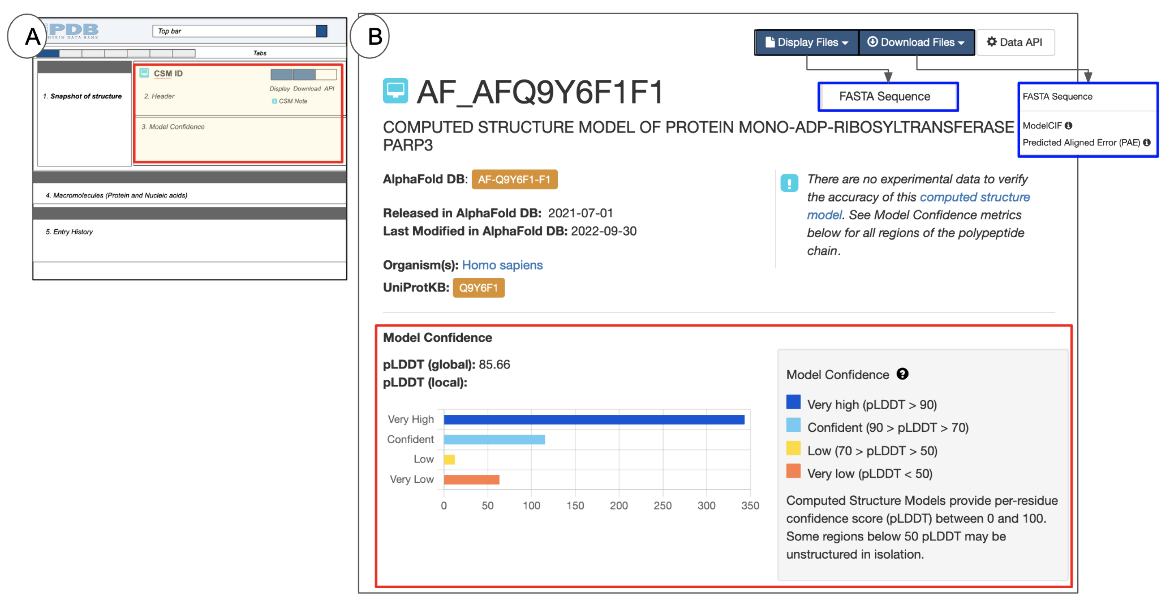Screen dimensions: 1170x609
Task: Click the blue search button on top bar
Action: tap(321, 31)
